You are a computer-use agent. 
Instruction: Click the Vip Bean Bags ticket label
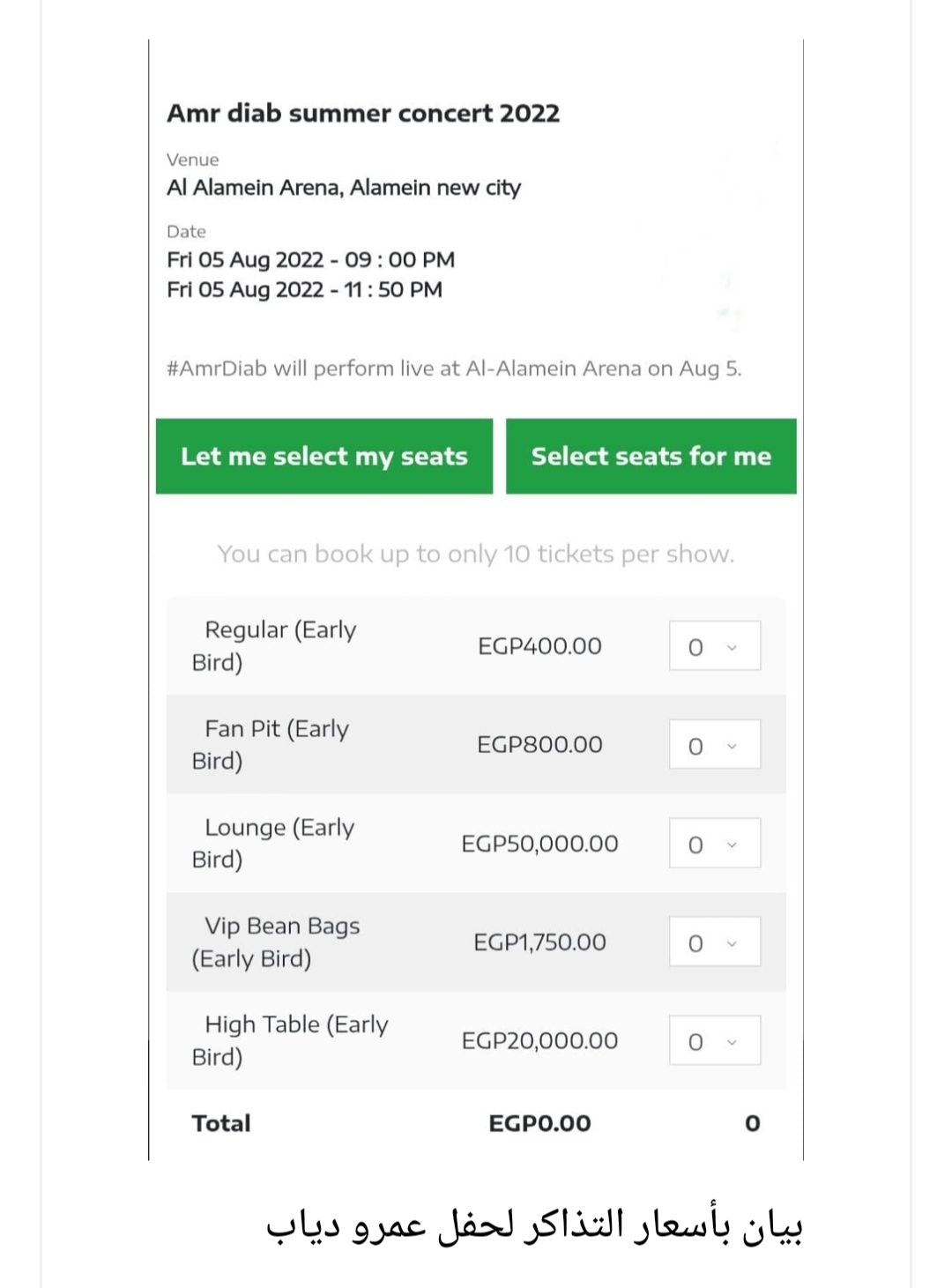[x=277, y=942]
